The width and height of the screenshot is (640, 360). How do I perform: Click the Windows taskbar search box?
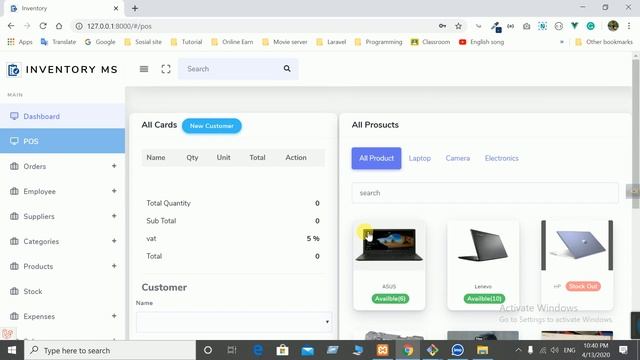click(110, 350)
